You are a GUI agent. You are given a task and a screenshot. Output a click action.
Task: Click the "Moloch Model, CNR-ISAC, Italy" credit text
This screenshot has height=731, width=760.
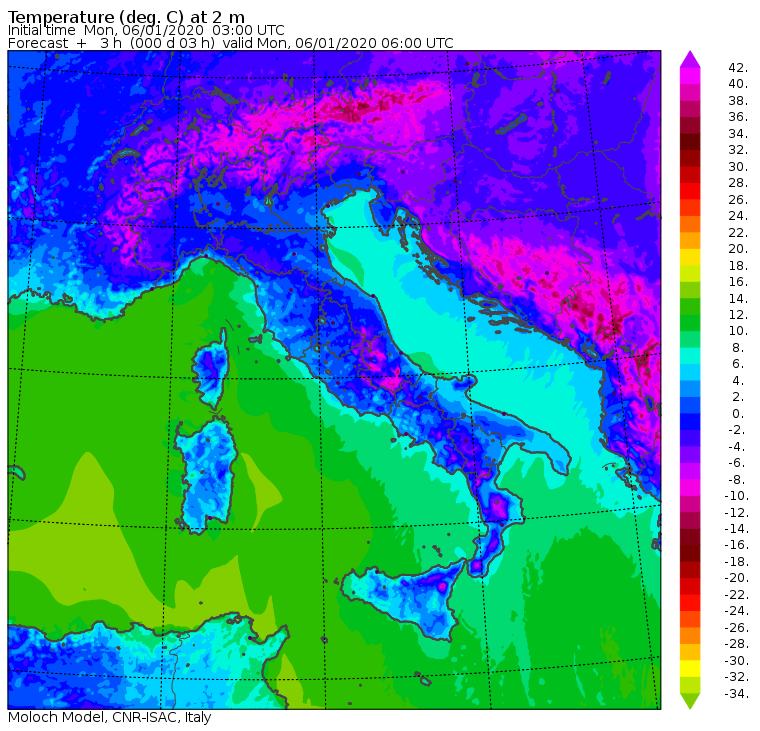[110, 717]
